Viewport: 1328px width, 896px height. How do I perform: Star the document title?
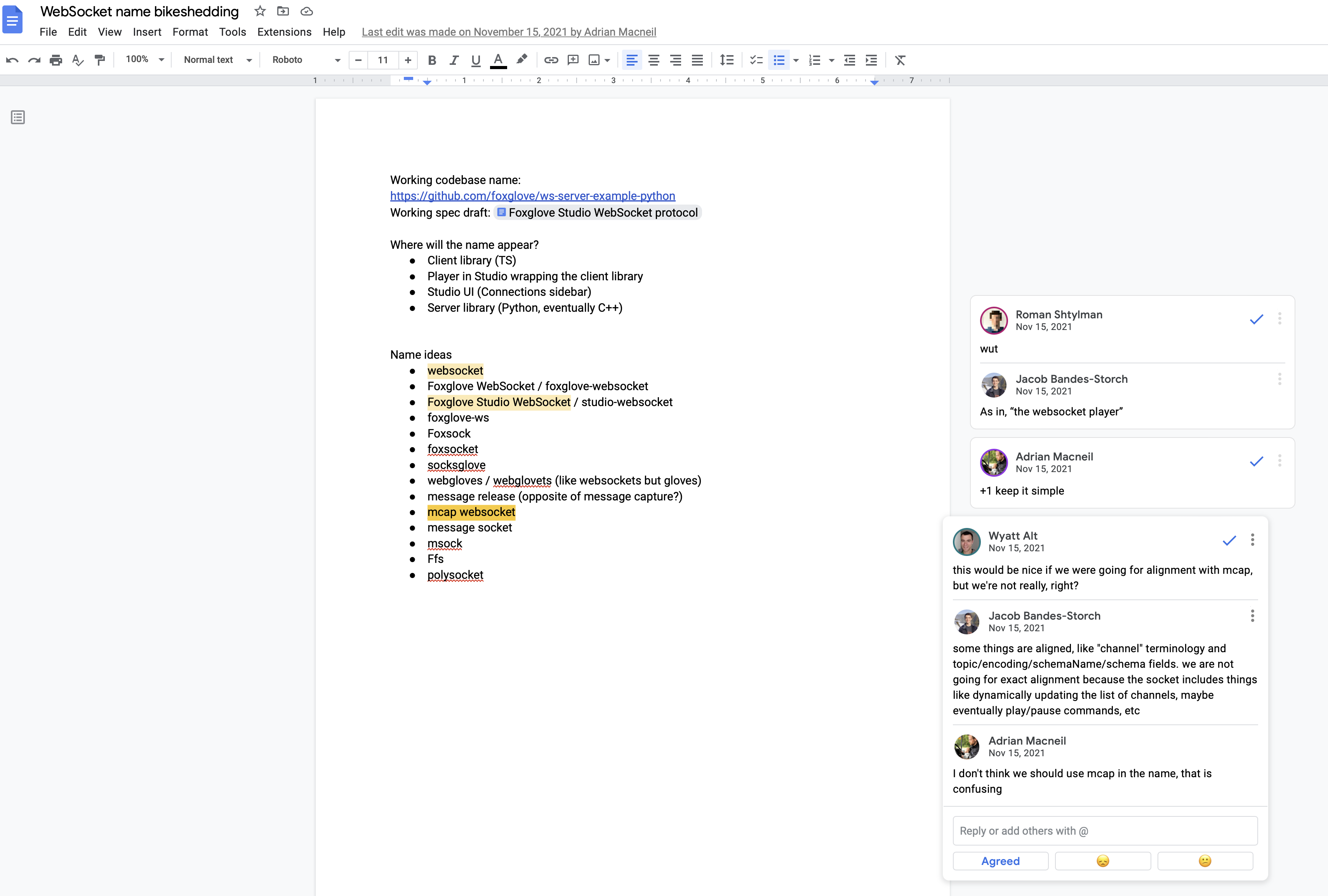tap(260, 11)
